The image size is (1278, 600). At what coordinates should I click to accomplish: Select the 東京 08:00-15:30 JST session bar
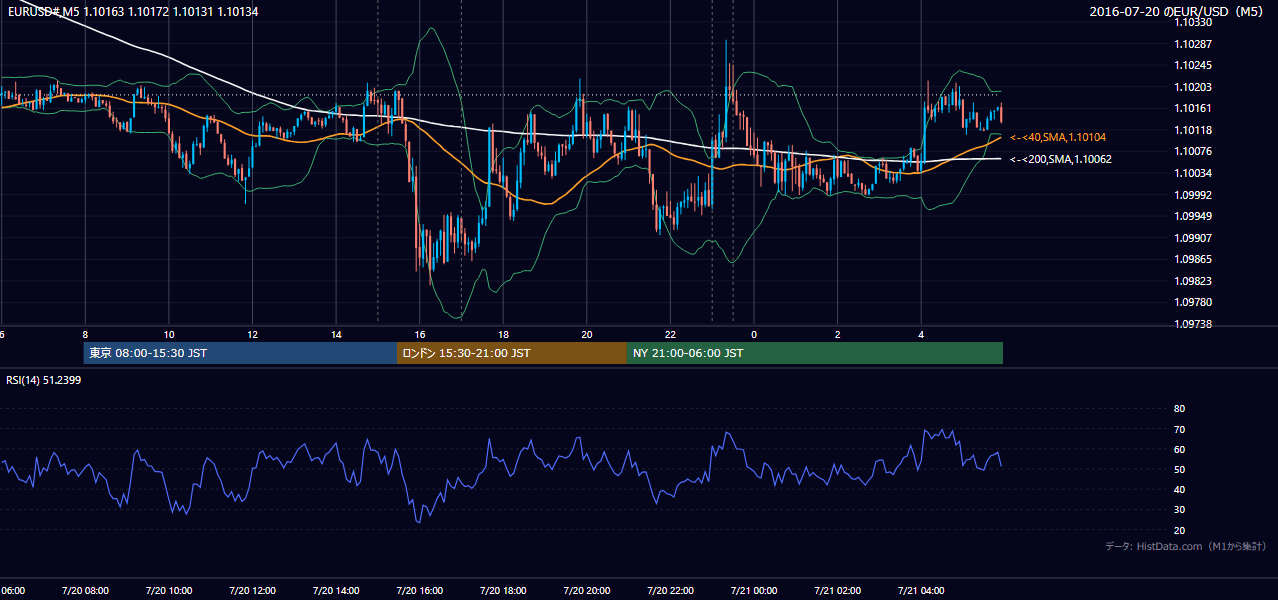(x=240, y=353)
